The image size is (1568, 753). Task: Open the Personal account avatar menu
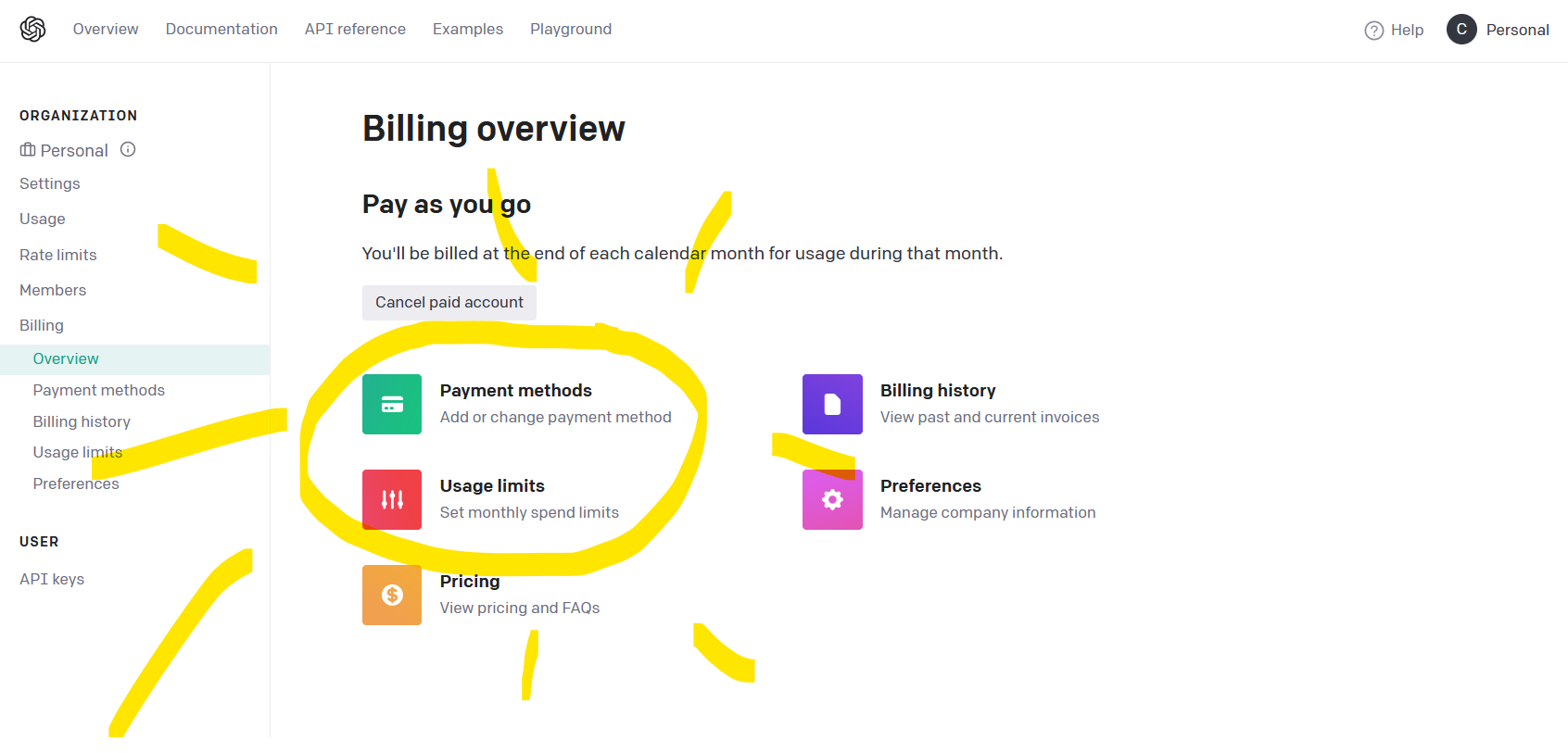point(1461,30)
